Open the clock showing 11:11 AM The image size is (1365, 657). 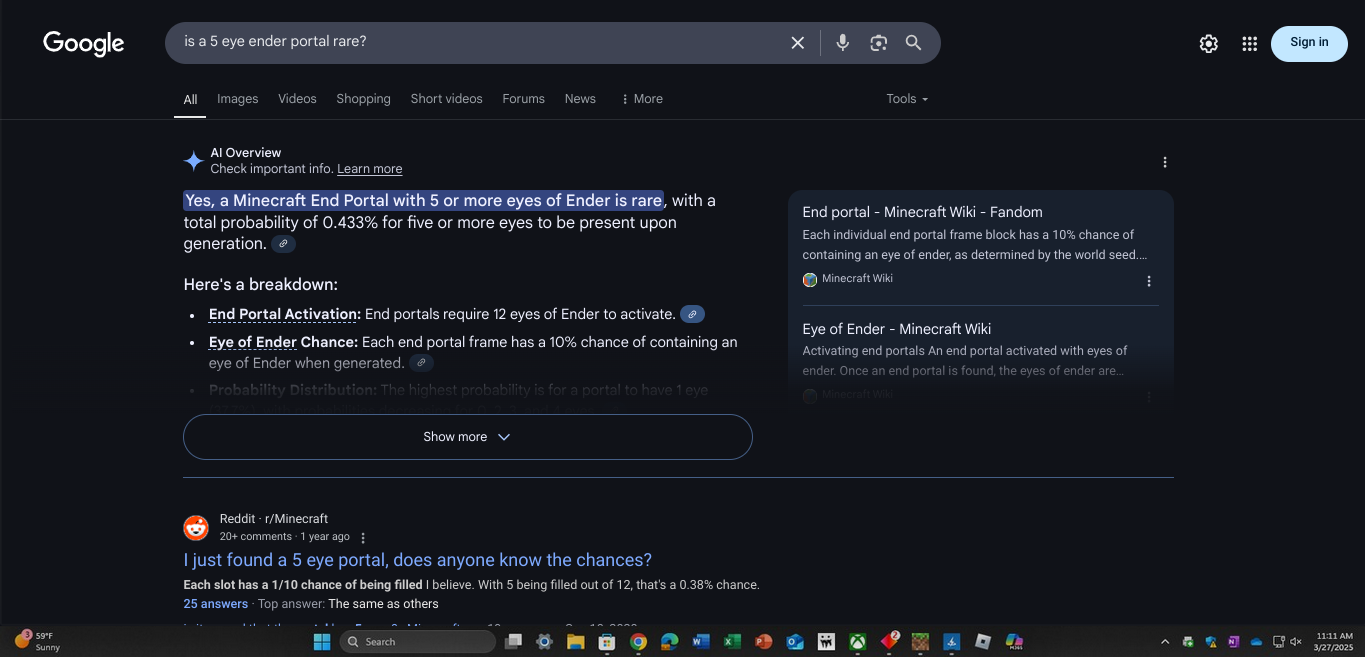pos(1334,642)
